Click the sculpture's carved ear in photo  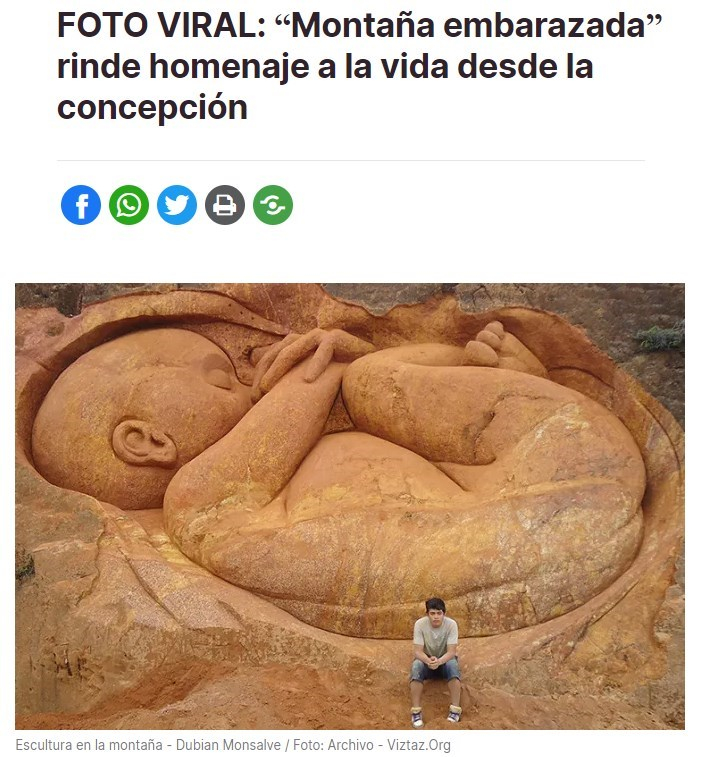[144, 443]
